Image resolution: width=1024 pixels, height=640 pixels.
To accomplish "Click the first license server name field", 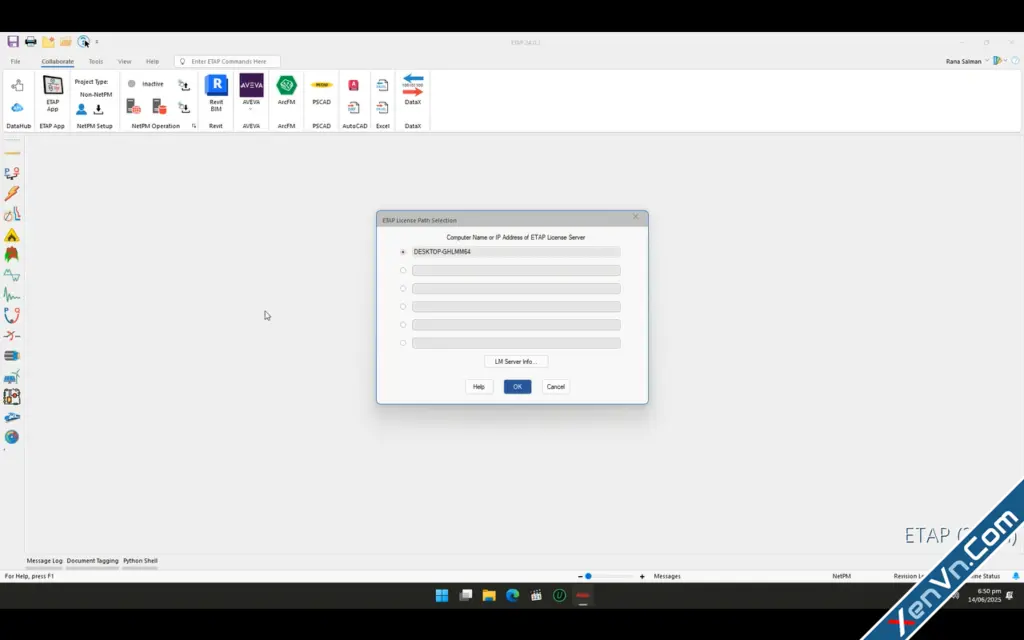I will coord(516,252).
